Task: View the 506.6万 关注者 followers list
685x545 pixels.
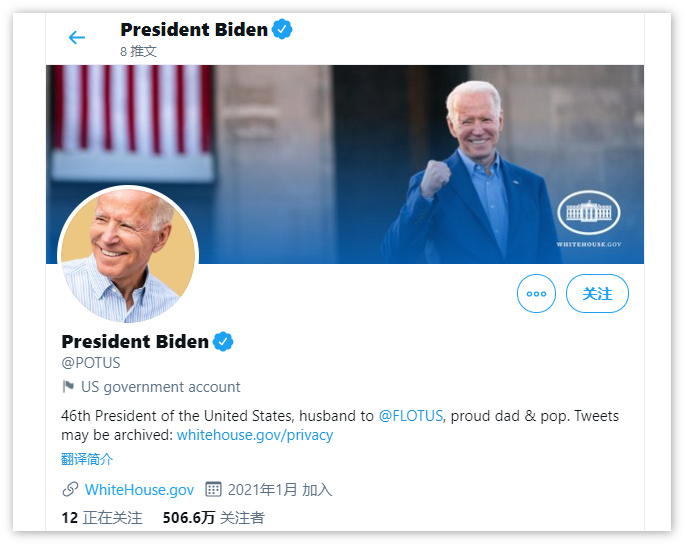Action: coord(214,518)
